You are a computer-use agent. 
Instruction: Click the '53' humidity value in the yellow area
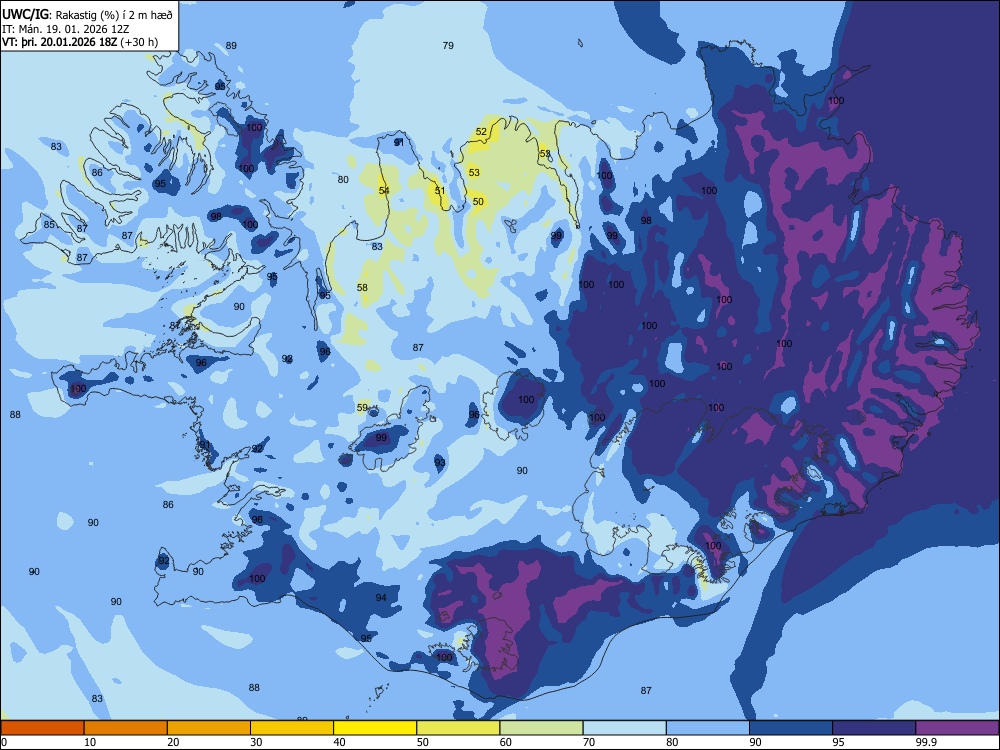point(474,172)
